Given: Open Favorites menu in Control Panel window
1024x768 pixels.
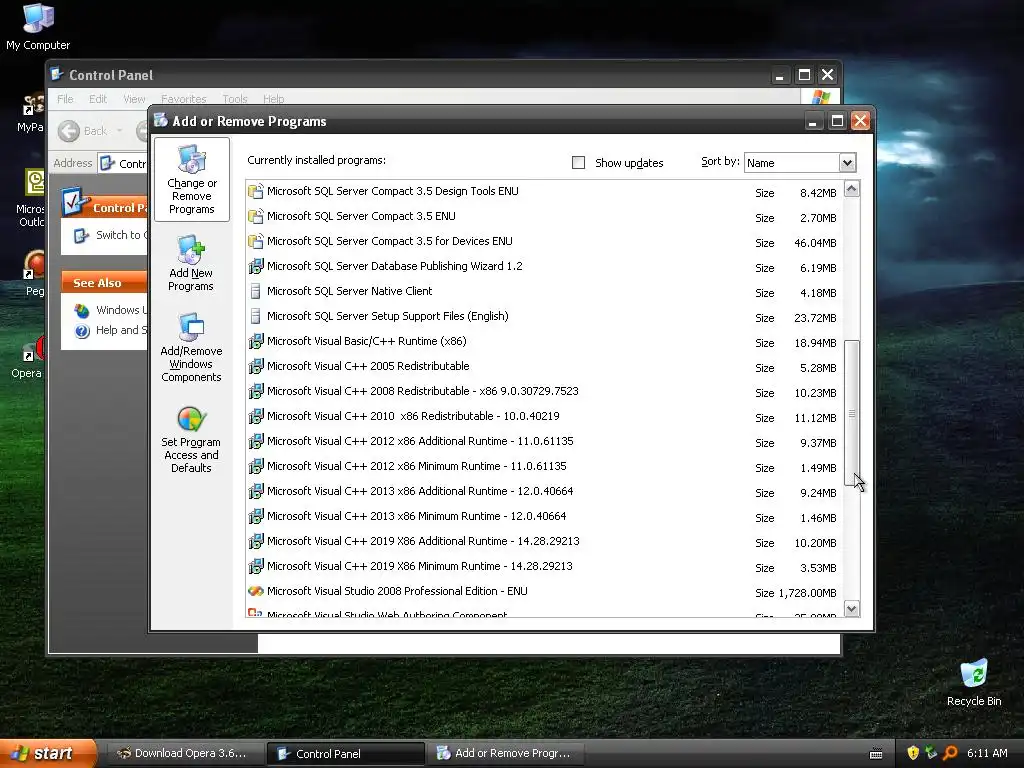Looking at the screenshot, I should pyautogui.click(x=184, y=99).
